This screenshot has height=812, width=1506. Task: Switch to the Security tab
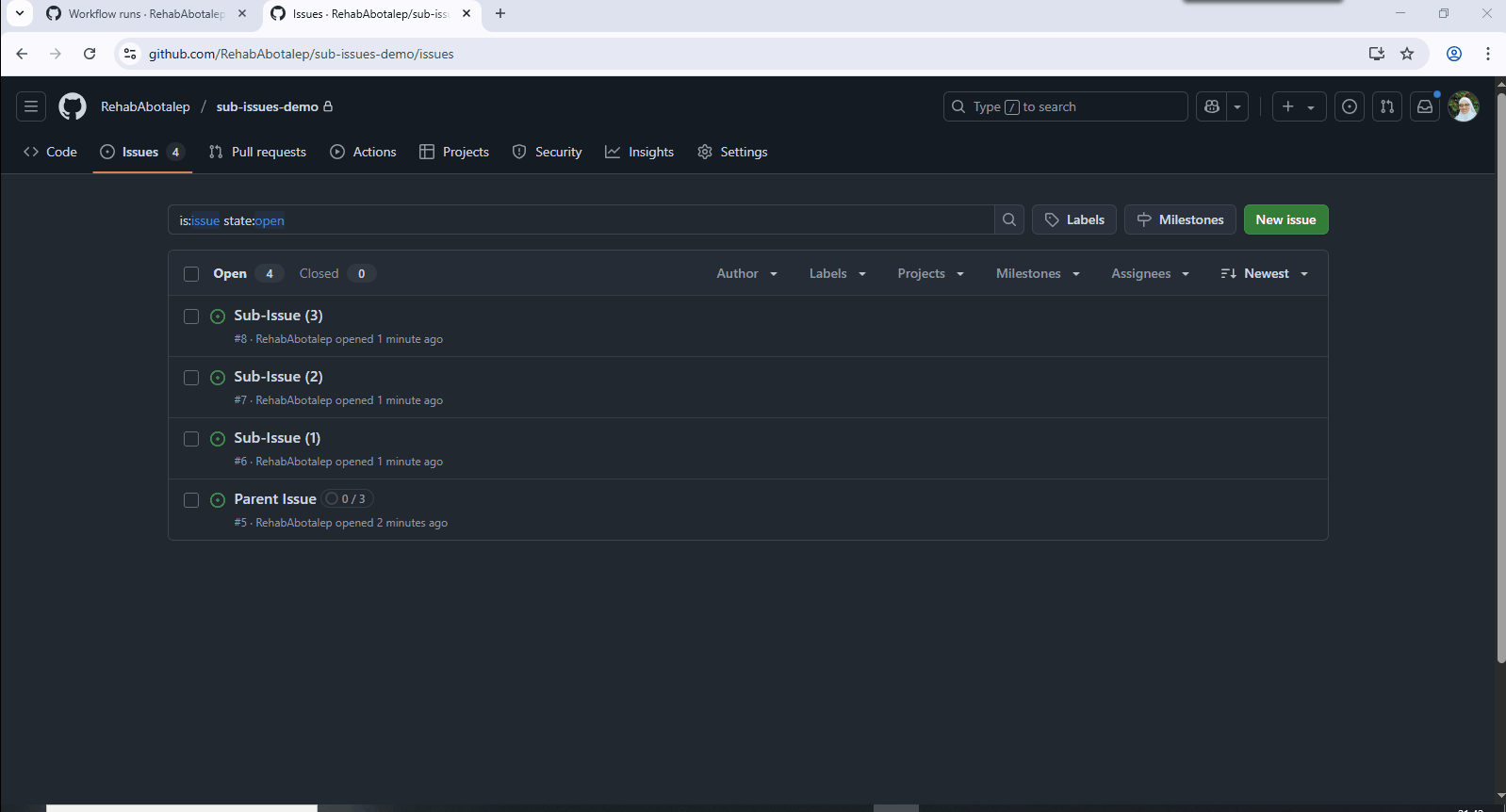[547, 152]
